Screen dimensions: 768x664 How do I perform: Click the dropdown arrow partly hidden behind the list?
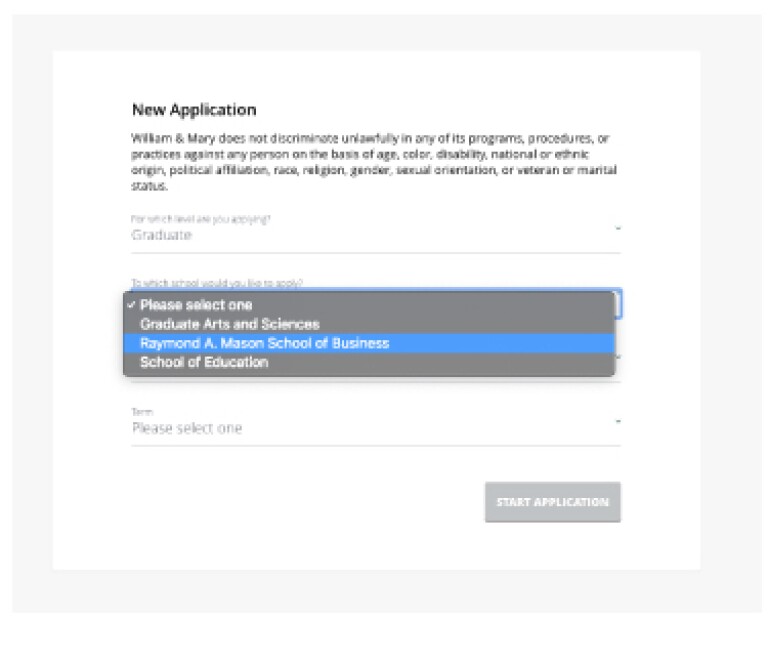pyautogui.click(x=618, y=357)
